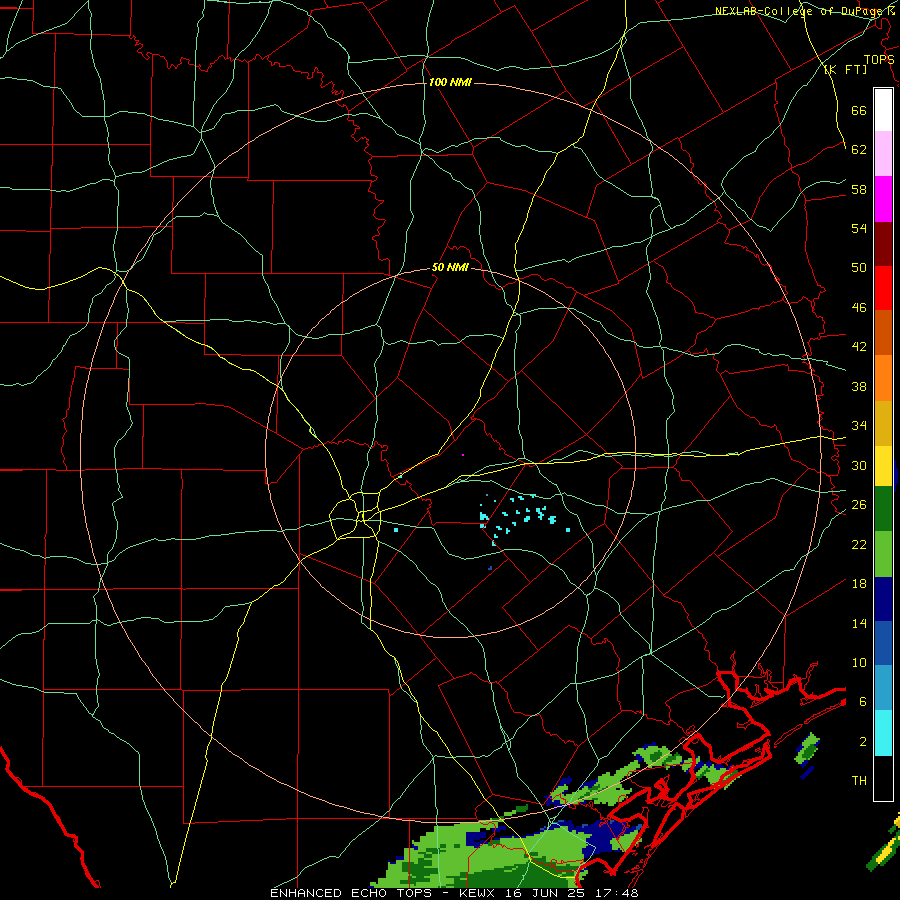The image size is (900, 900).
Task: Click the '100 NMI' range ring label
Action: (x=450, y=83)
